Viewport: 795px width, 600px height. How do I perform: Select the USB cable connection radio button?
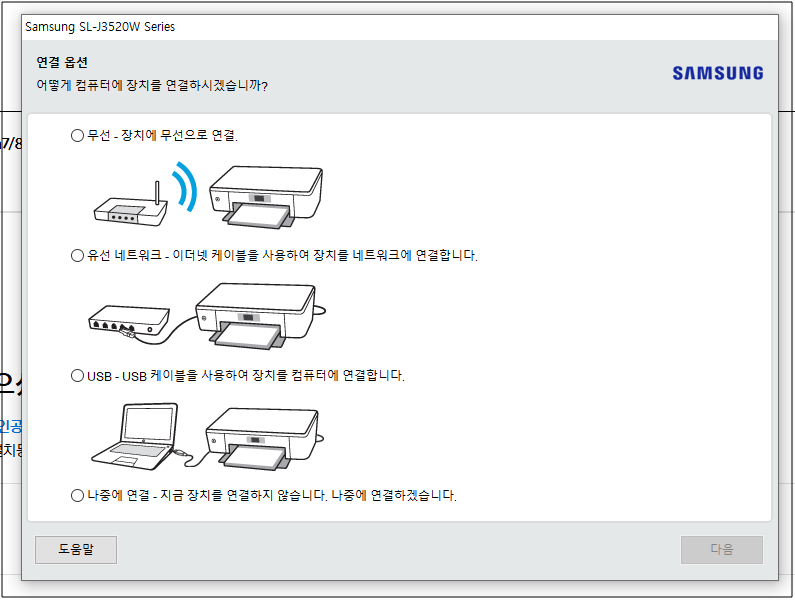pos(77,376)
